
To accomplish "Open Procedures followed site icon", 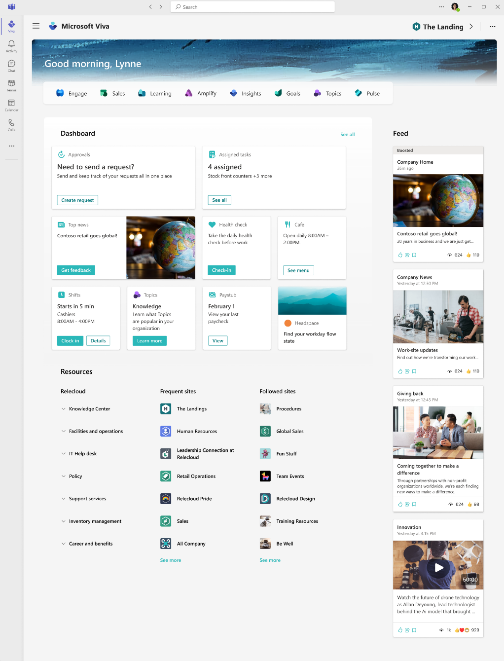I will point(265,408).
